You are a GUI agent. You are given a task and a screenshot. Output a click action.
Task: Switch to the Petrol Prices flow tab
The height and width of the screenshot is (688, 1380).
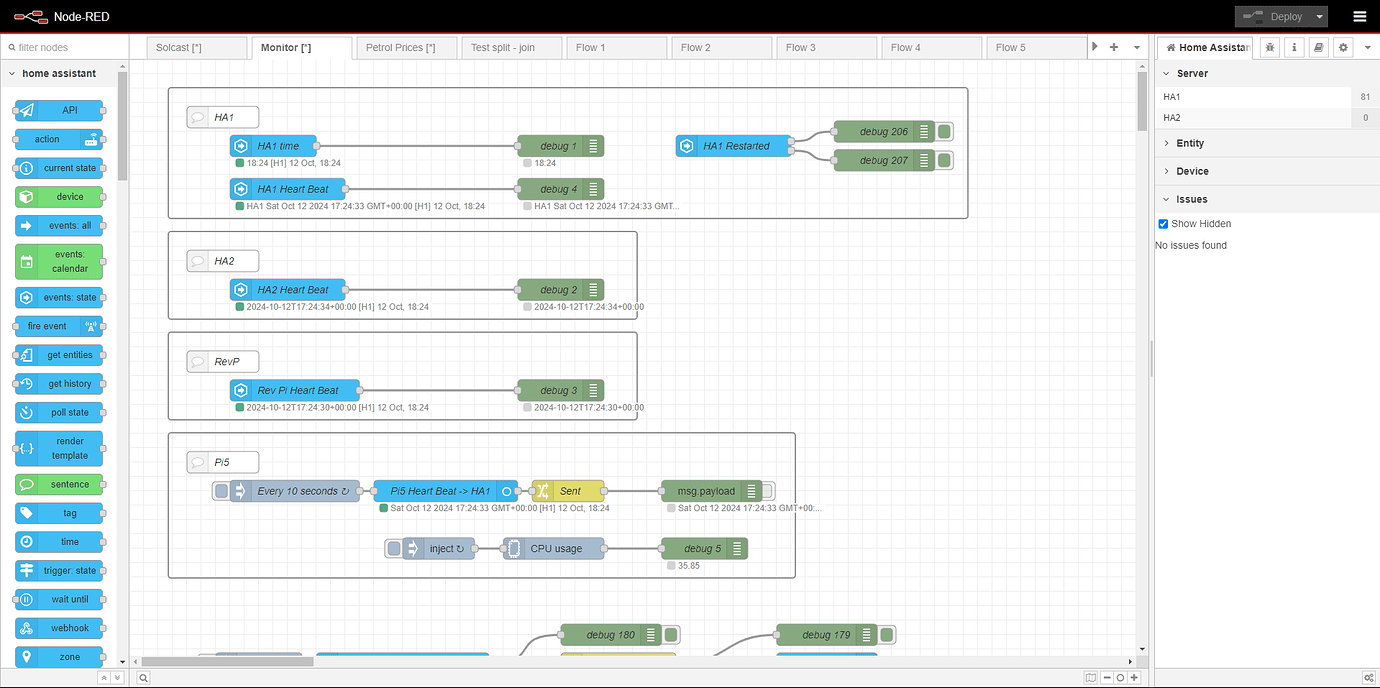(x=406, y=47)
